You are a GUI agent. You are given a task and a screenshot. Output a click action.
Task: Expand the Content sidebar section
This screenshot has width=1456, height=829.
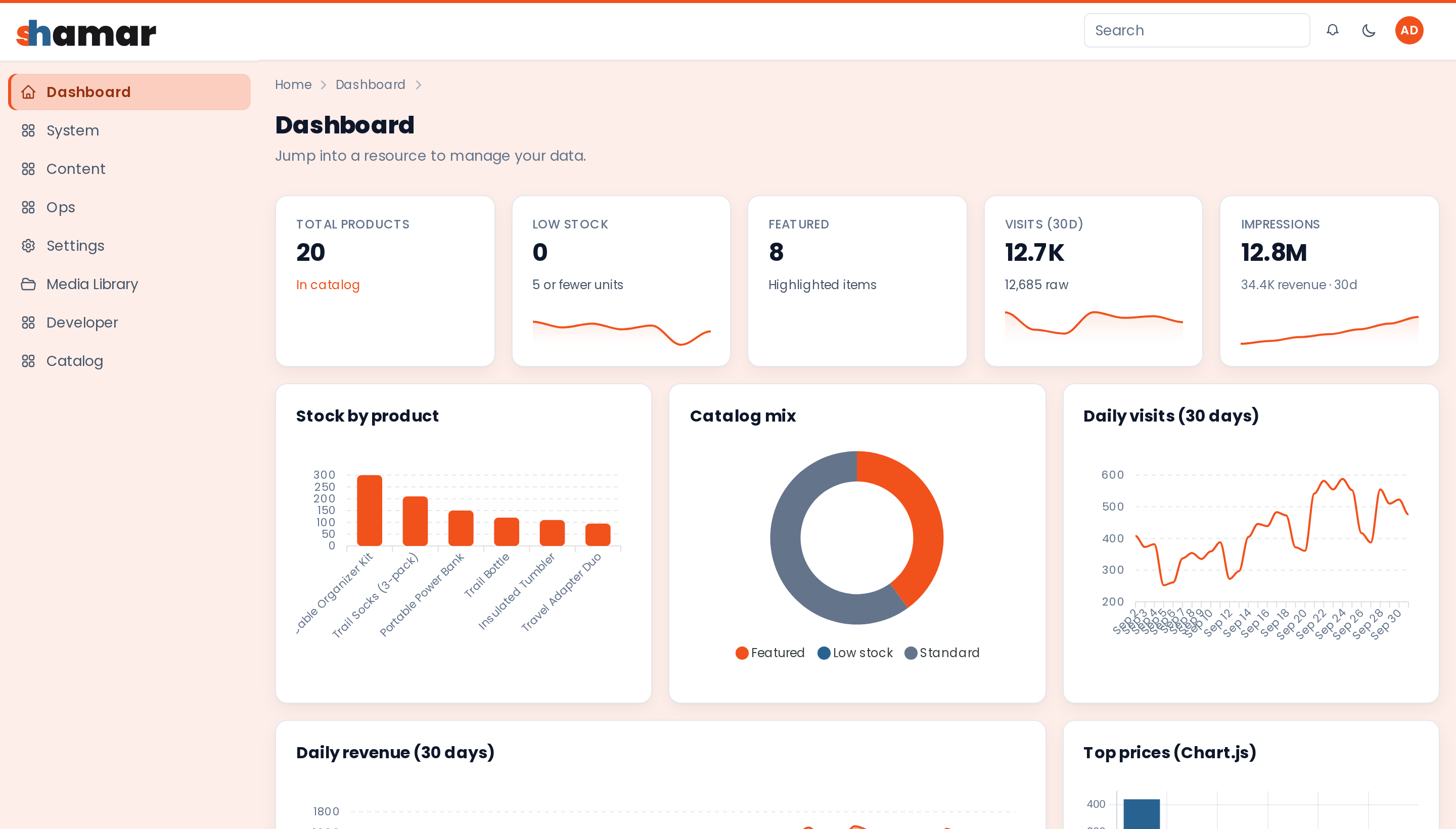[x=130, y=169]
